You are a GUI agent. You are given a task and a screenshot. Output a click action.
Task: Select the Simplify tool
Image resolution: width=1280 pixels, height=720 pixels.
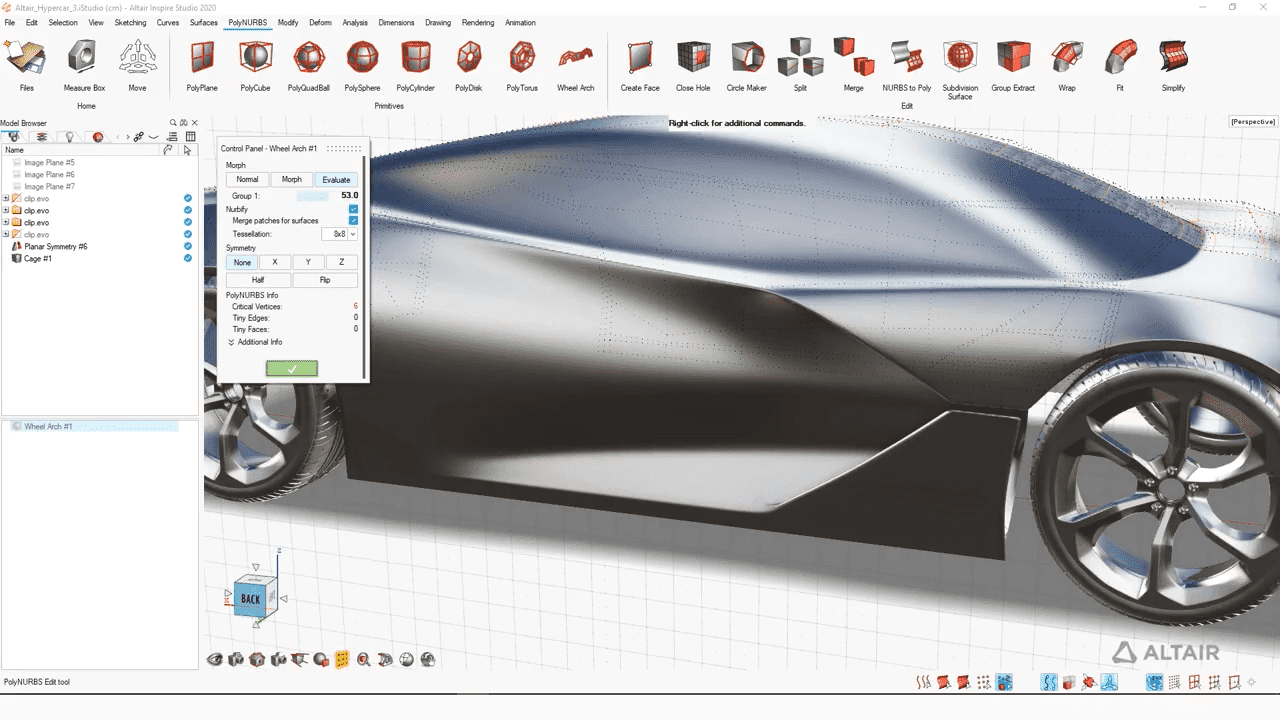(1173, 66)
